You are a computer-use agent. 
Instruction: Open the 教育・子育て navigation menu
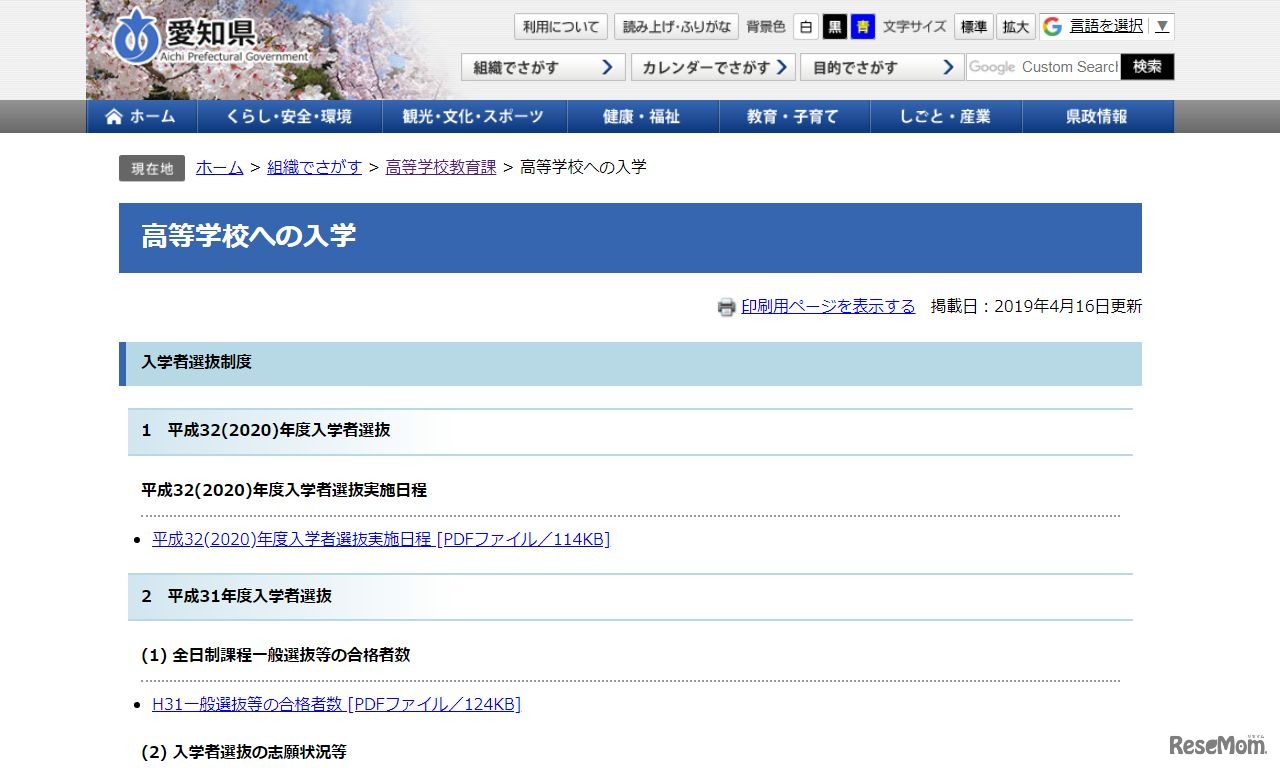pos(795,116)
